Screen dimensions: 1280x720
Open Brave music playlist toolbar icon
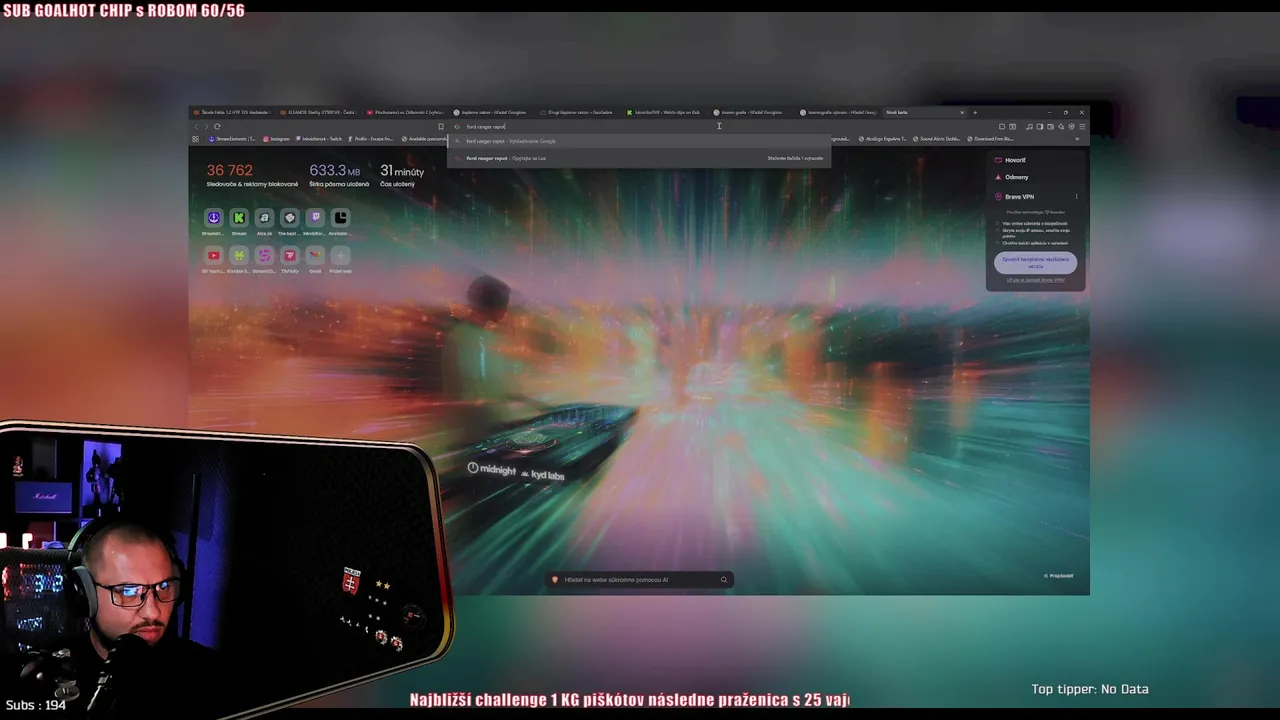[x=1029, y=127]
